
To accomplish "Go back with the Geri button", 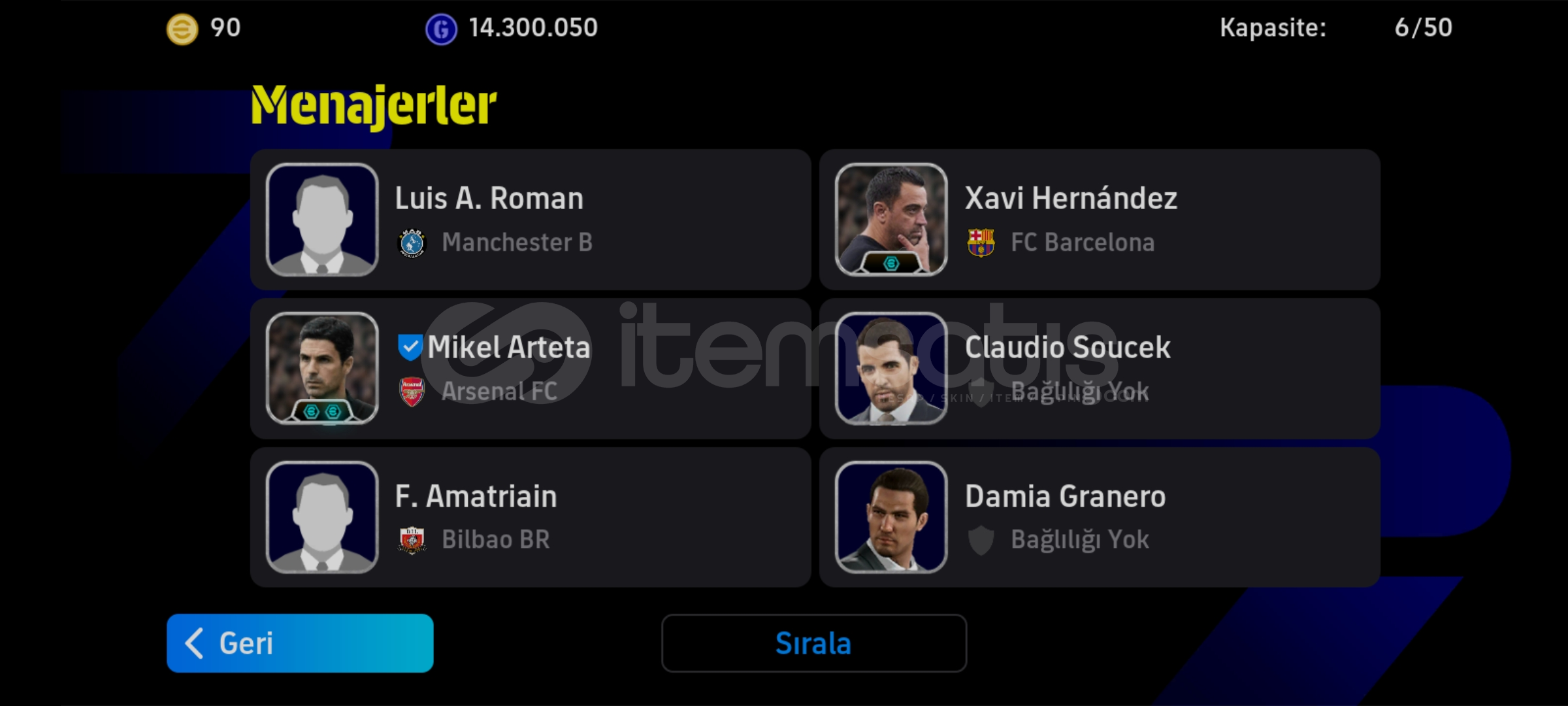I will point(300,643).
